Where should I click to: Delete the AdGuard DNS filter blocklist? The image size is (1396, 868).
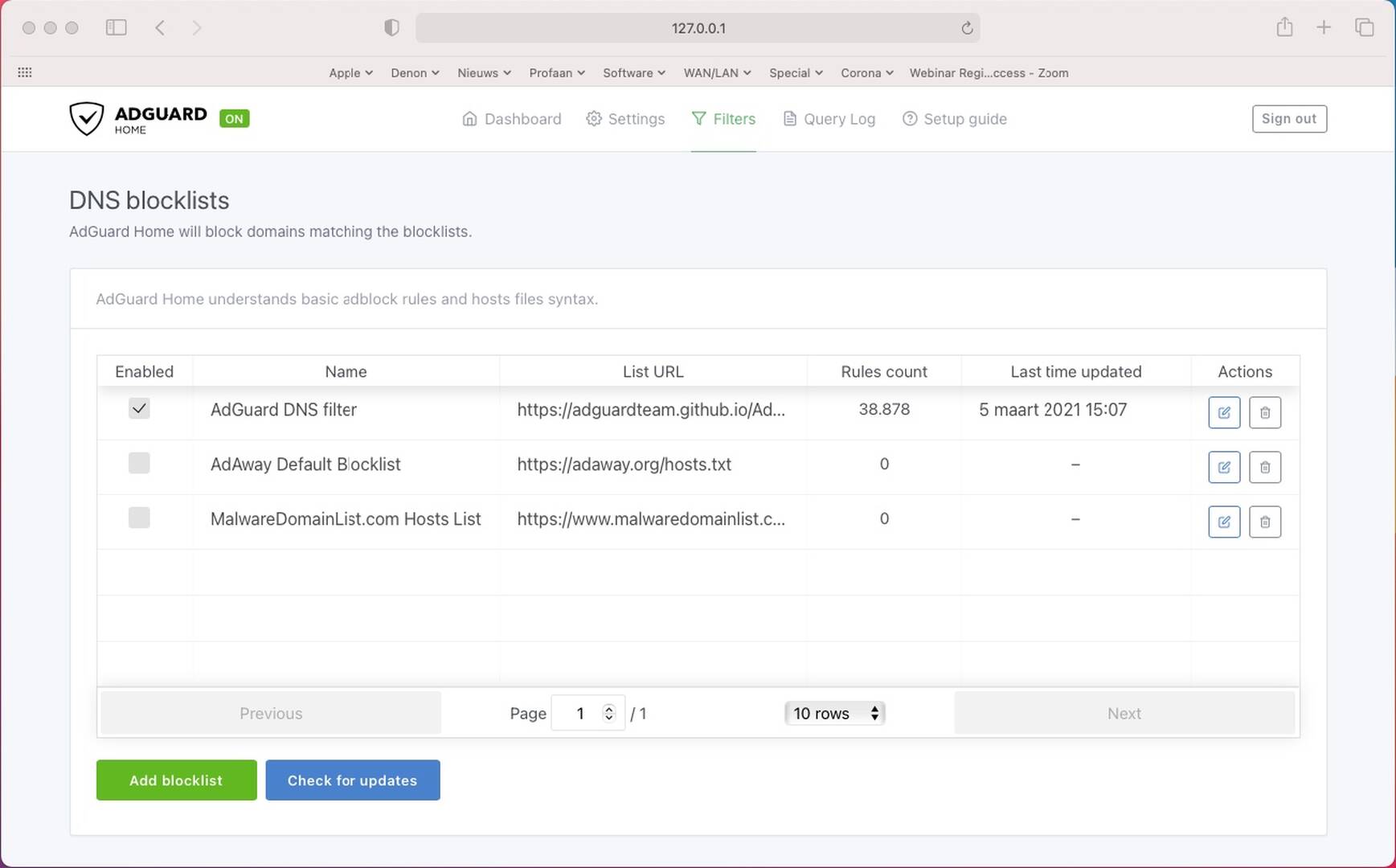pyautogui.click(x=1265, y=412)
